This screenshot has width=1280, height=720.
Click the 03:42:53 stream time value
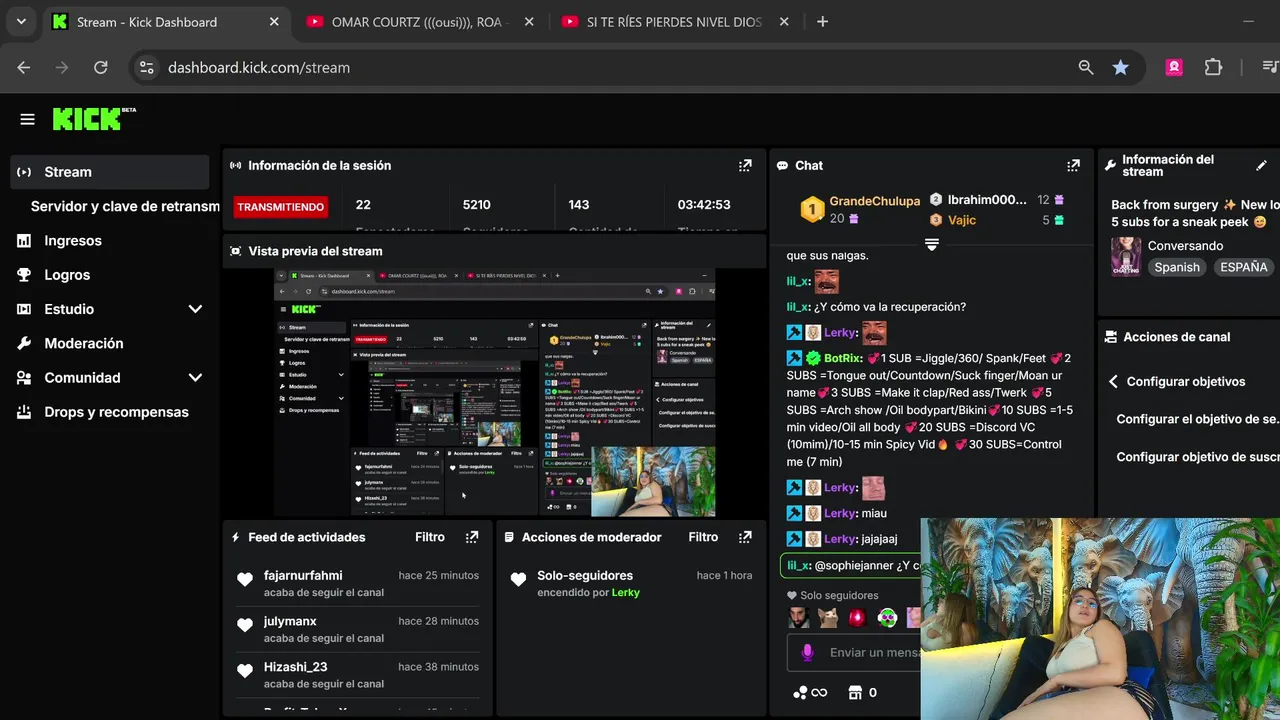coord(704,204)
